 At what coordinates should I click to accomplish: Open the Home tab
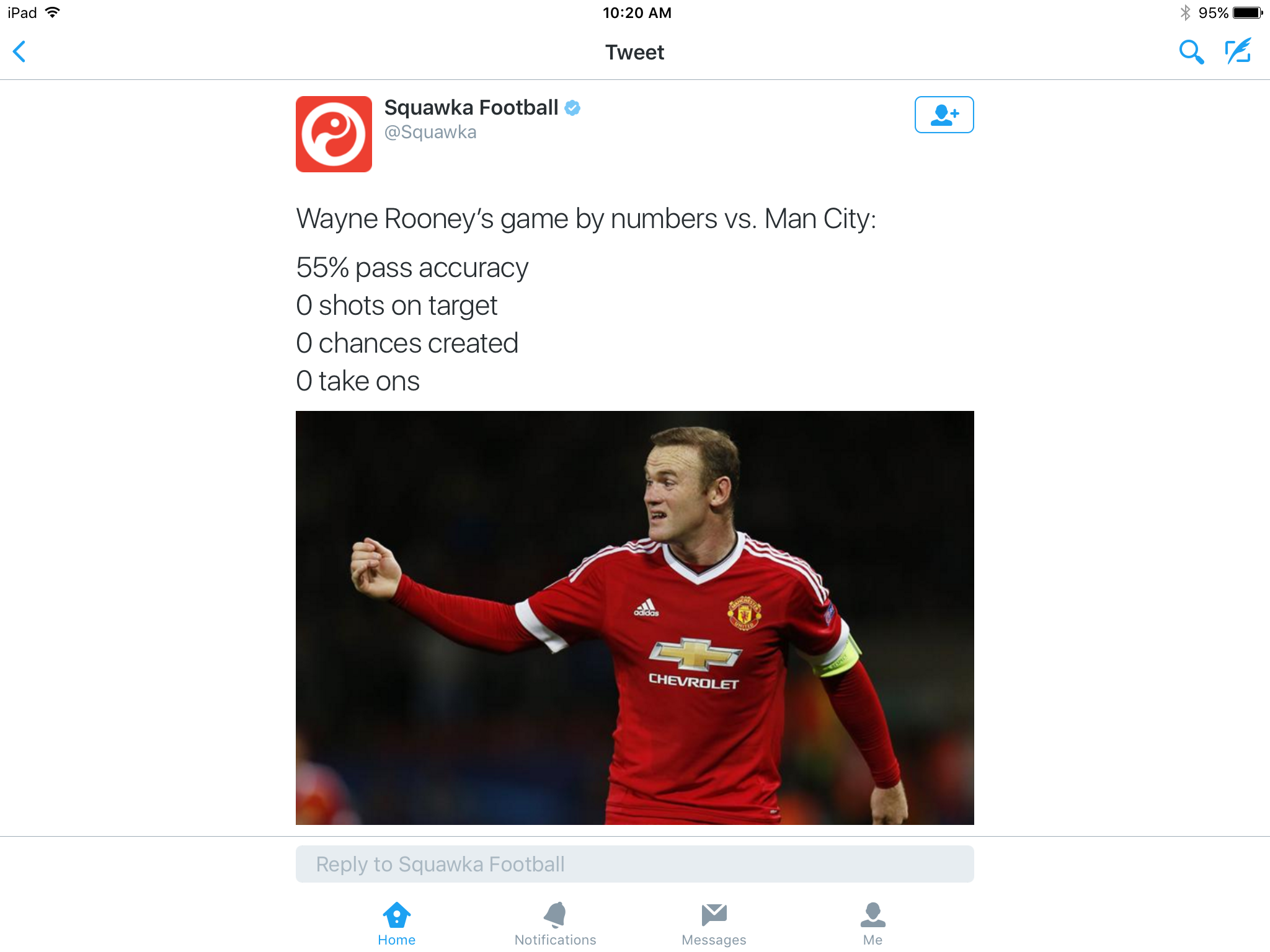(397, 923)
